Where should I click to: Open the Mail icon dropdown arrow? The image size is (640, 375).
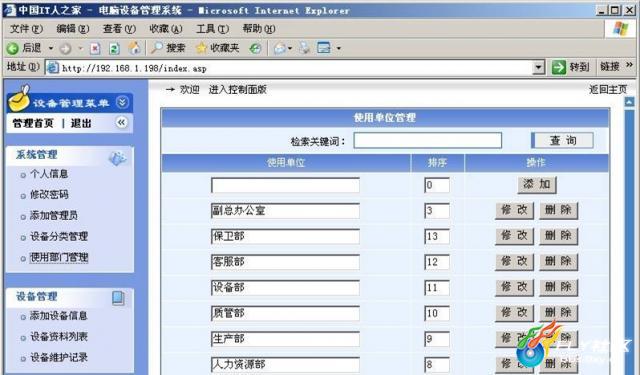tap(290, 49)
